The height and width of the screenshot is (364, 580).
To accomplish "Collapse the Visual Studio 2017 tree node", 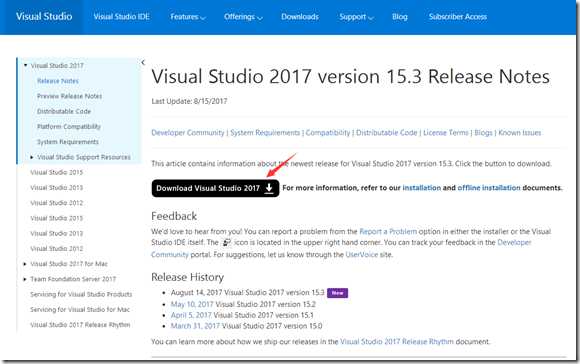I will pos(26,65).
